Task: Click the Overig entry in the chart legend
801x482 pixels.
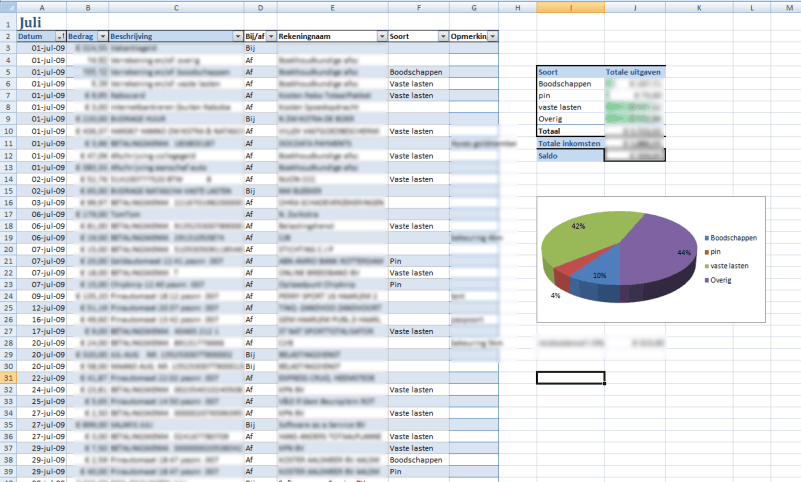Action: tap(718, 280)
